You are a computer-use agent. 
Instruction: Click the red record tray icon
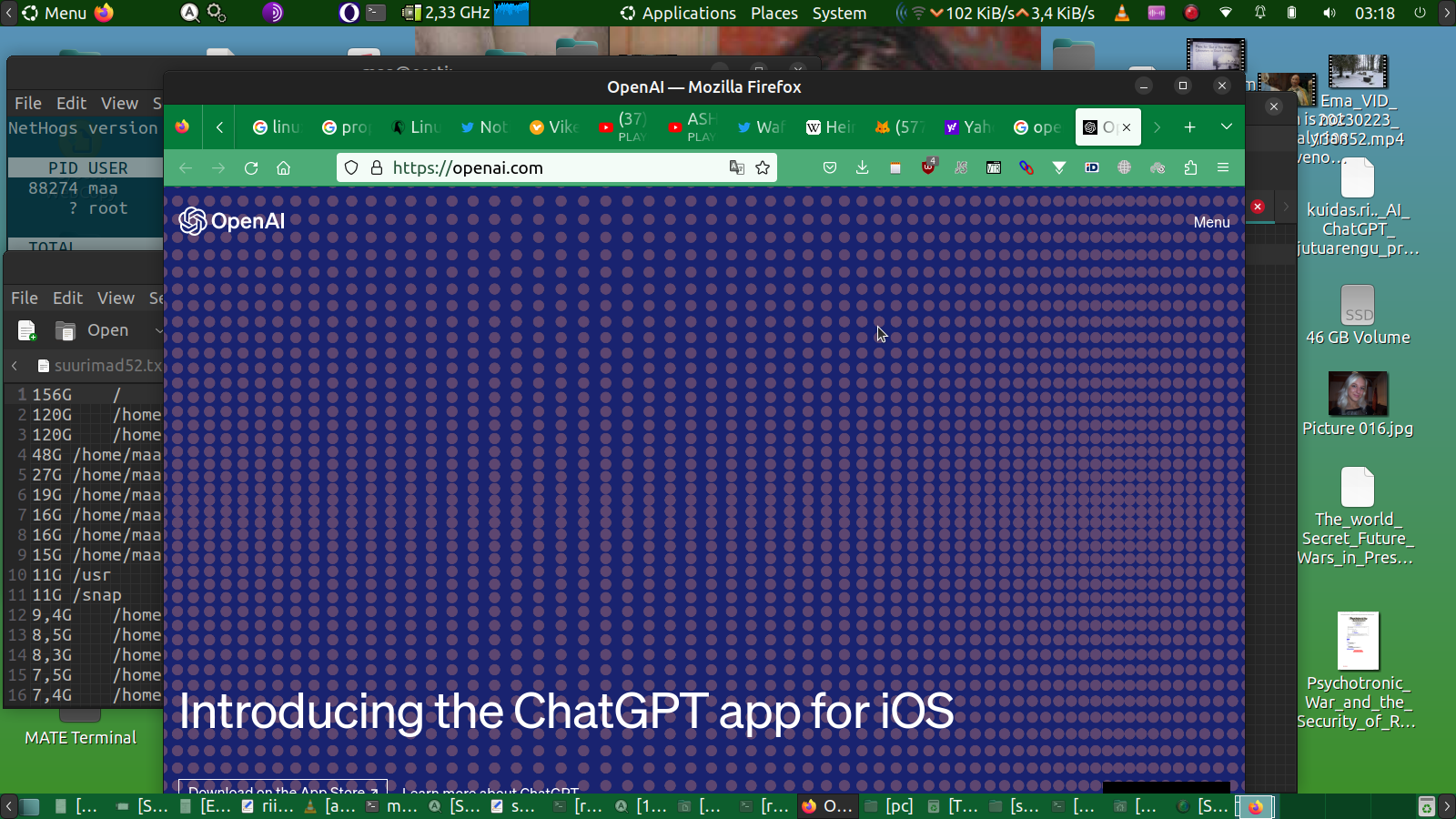tap(1191, 13)
